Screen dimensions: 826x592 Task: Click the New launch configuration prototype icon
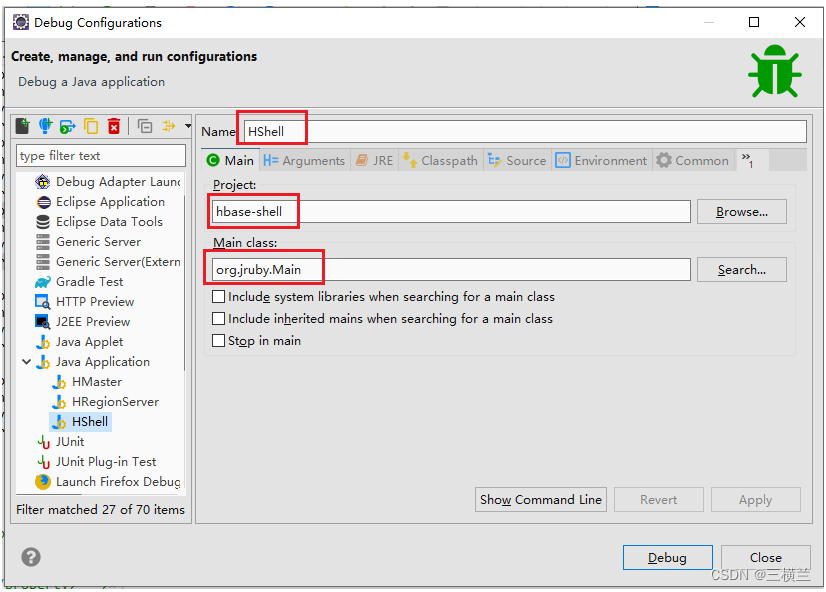pos(45,126)
